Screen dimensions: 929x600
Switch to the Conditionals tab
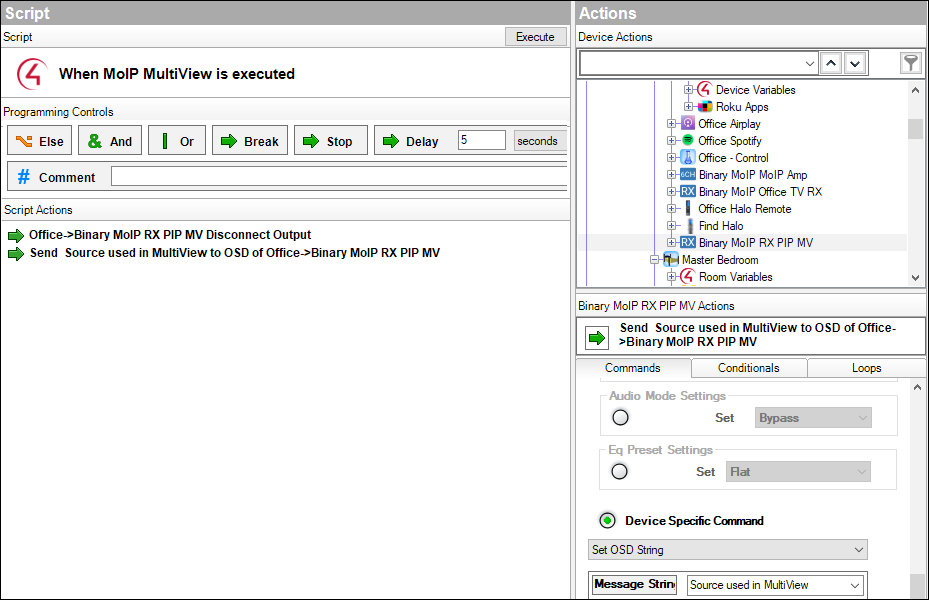pos(748,368)
